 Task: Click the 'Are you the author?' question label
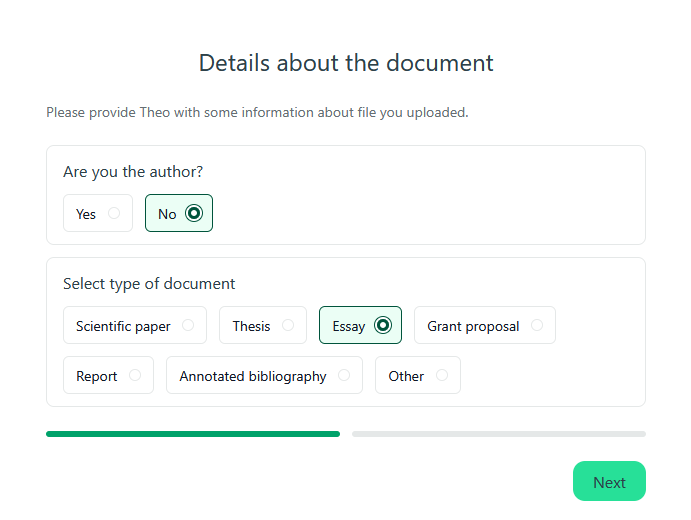point(133,172)
